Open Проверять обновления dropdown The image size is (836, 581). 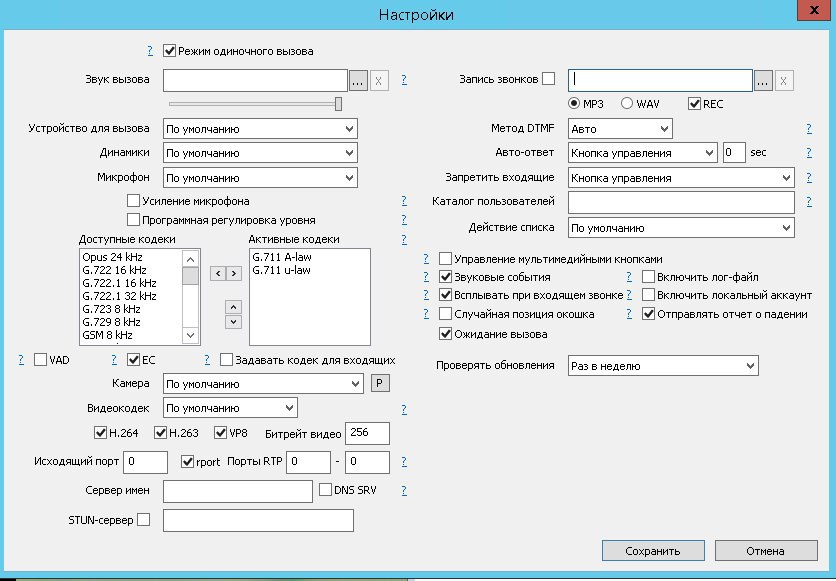click(x=663, y=366)
